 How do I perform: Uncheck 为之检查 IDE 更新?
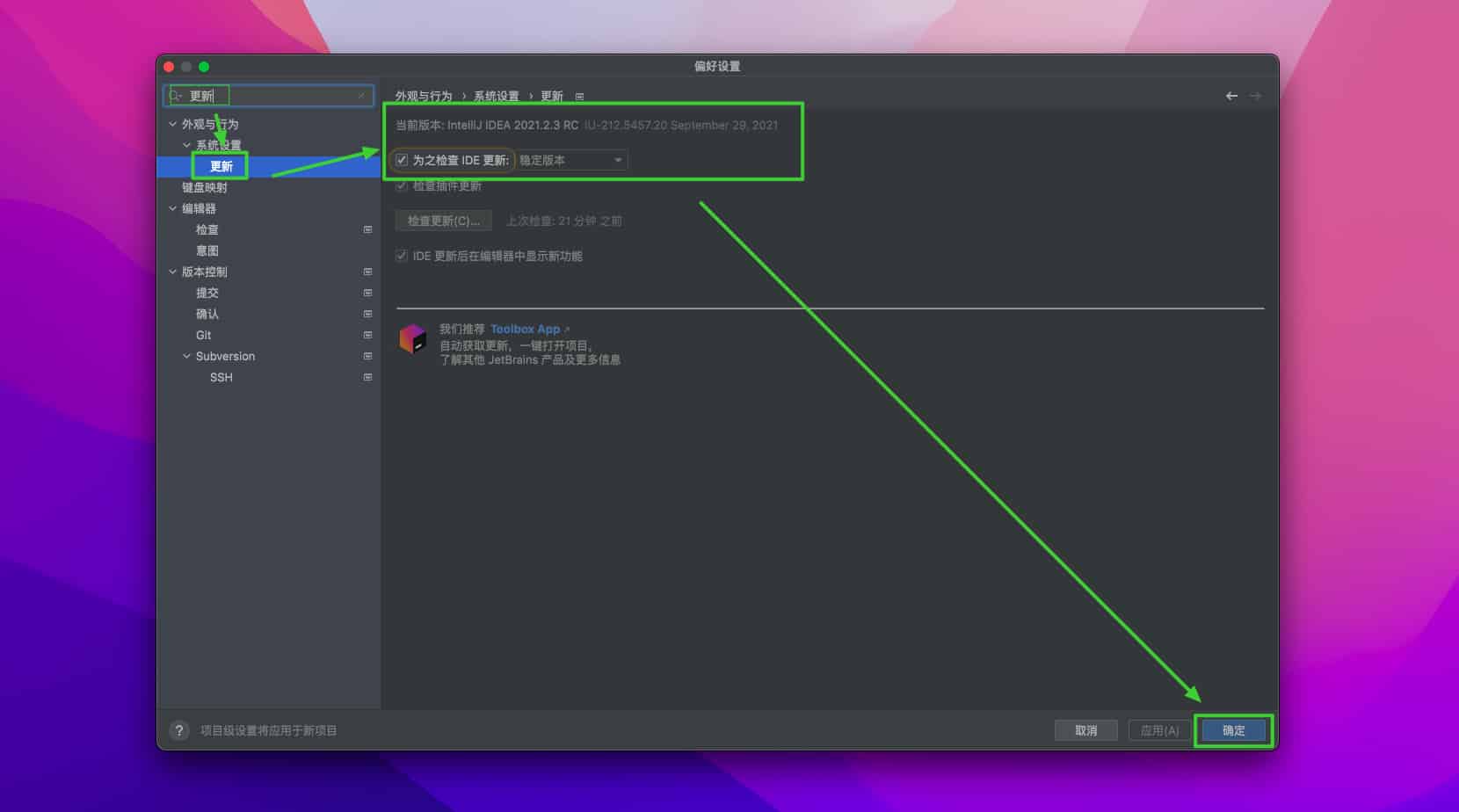pos(401,160)
